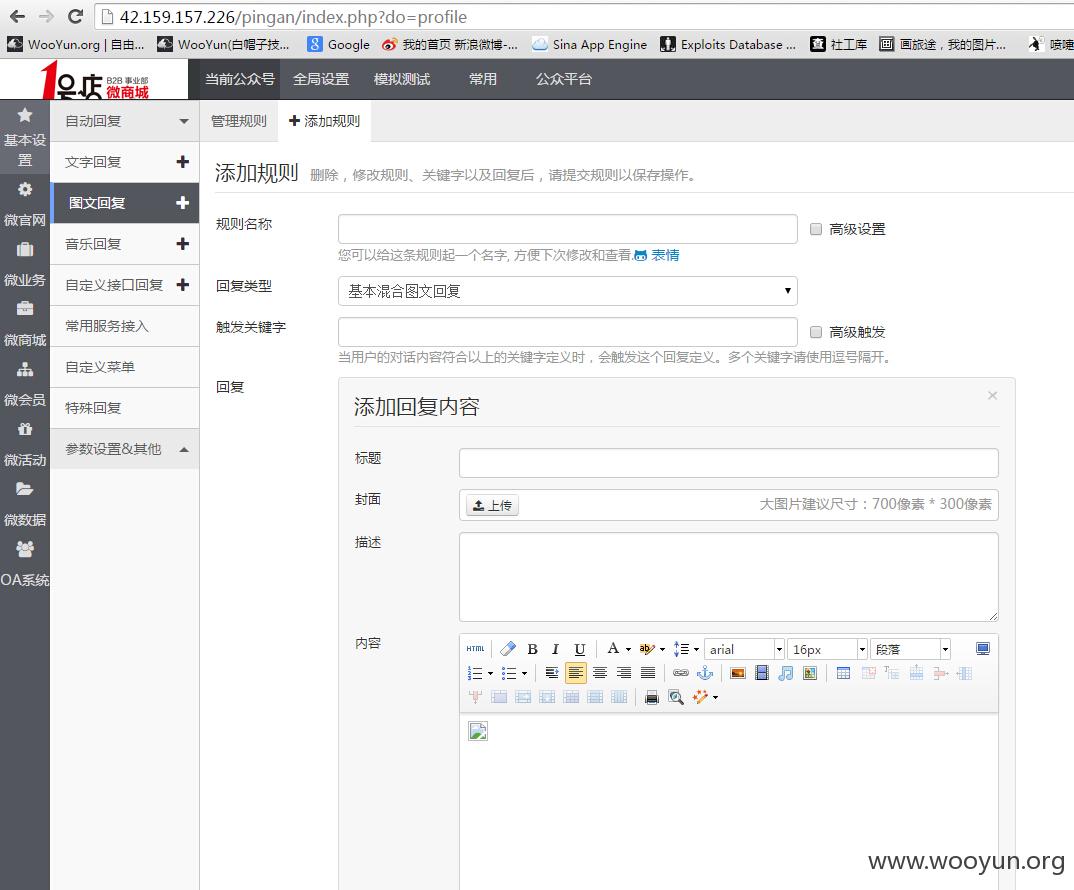Click the indent icon in editor toolbar

(552, 673)
